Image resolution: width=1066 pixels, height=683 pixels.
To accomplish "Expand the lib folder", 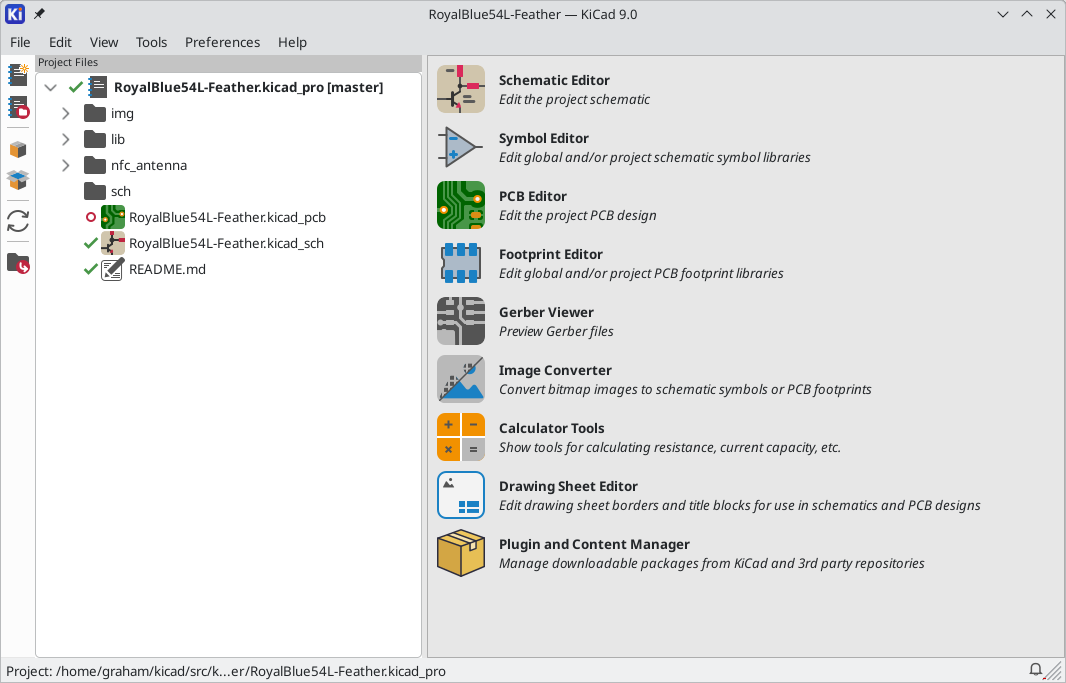I will coord(66,139).
